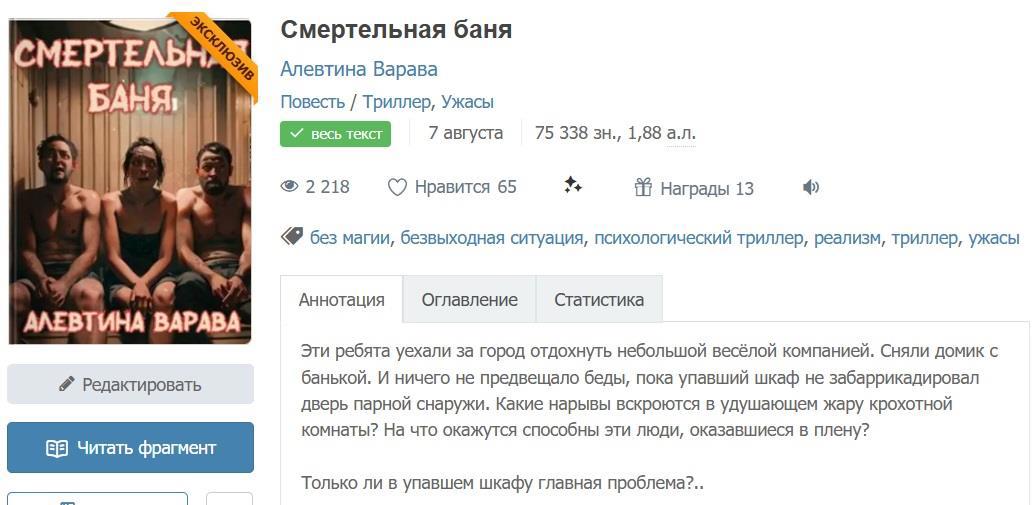Click the Повесть form link
Image resolution: width=1034 pixels, height=505 pixels.
(x=312, y=102)
